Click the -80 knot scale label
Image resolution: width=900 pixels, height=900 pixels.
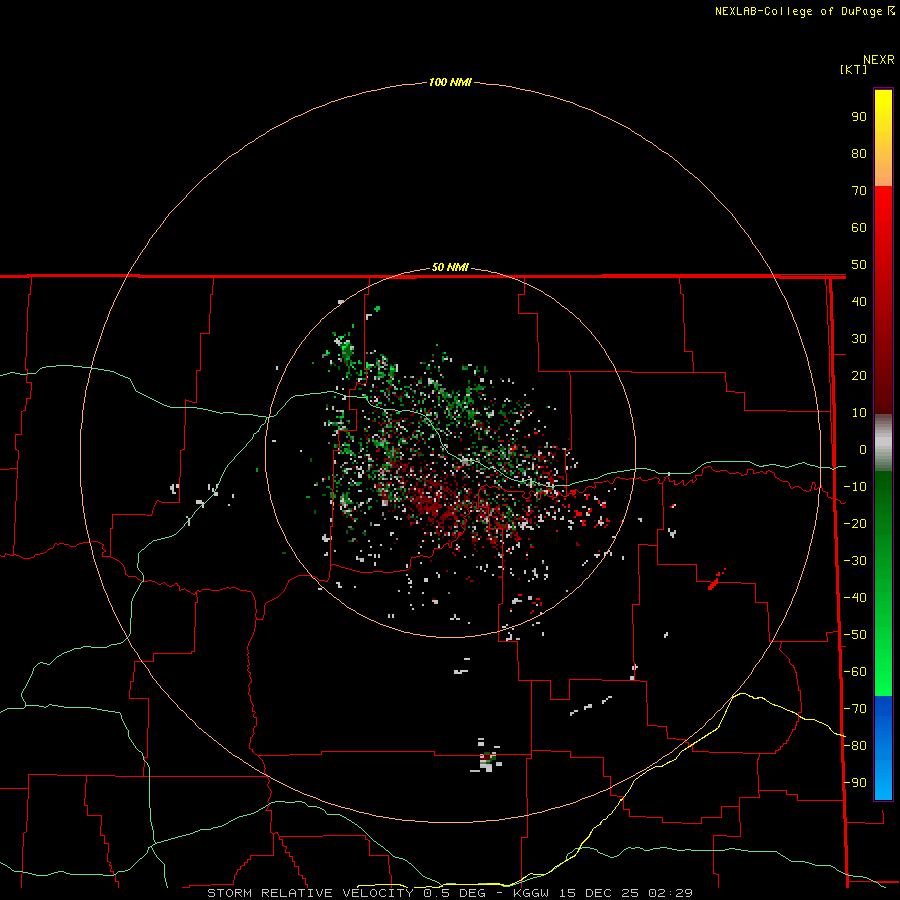click(855, 746)
